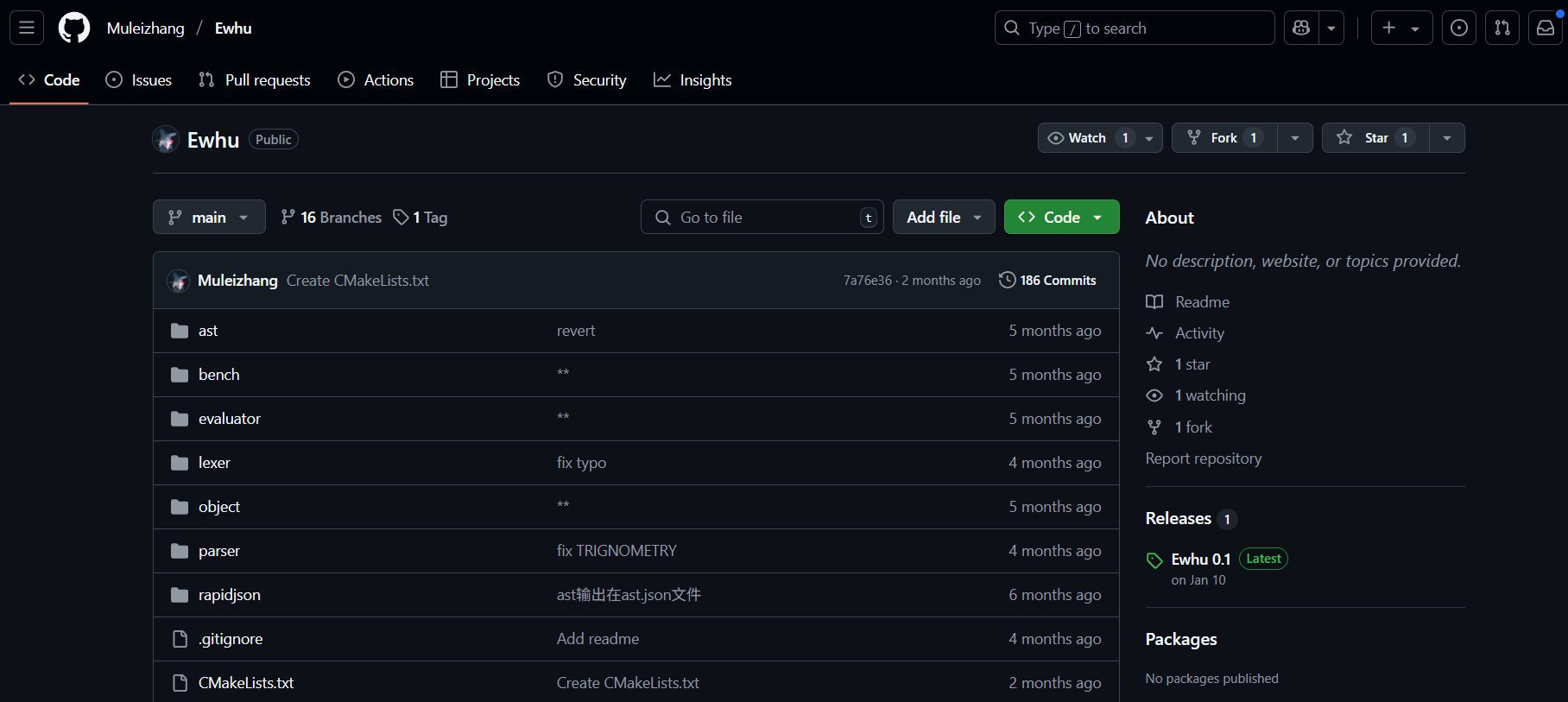The image size is (1568, 702).
Task: Open the hamburger navigation menu
Action: tap(27, 28)
